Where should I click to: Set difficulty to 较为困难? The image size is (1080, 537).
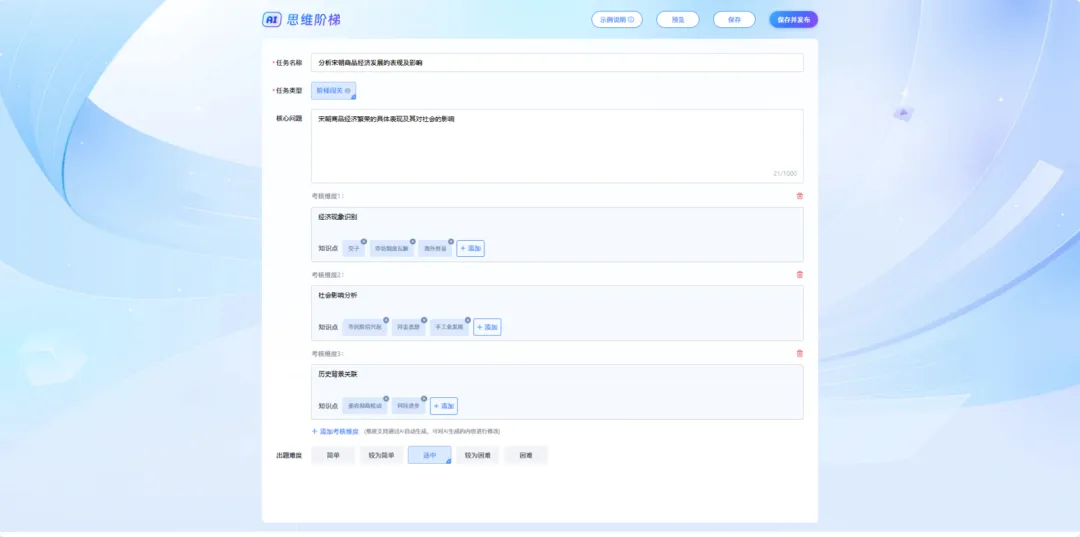click(478, 455)
